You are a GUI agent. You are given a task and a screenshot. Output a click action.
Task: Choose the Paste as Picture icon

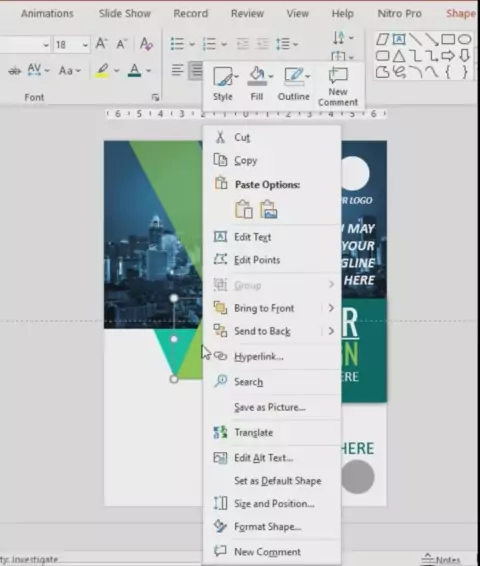tap(269, 209)
